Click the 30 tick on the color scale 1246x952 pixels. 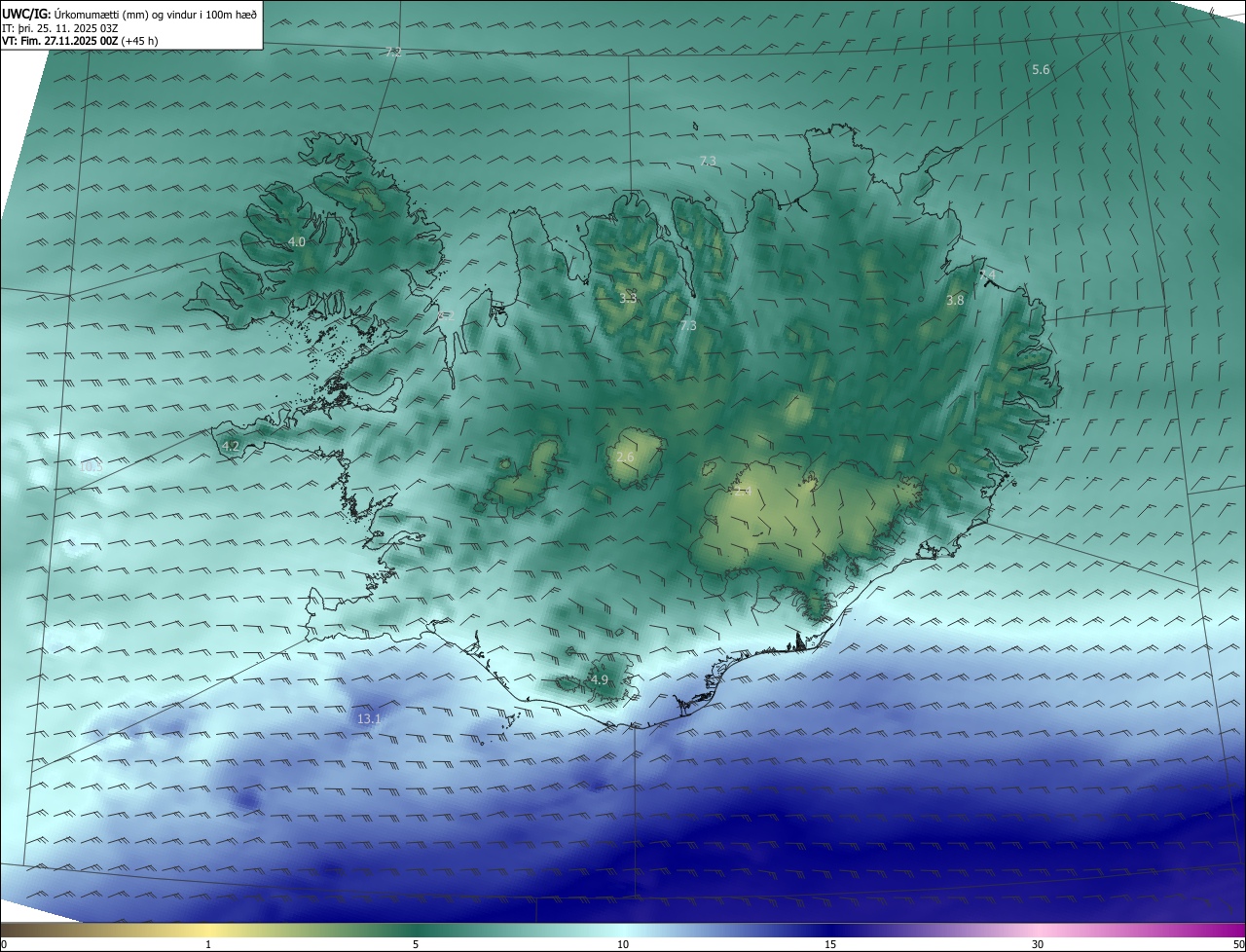(1038, 944)
